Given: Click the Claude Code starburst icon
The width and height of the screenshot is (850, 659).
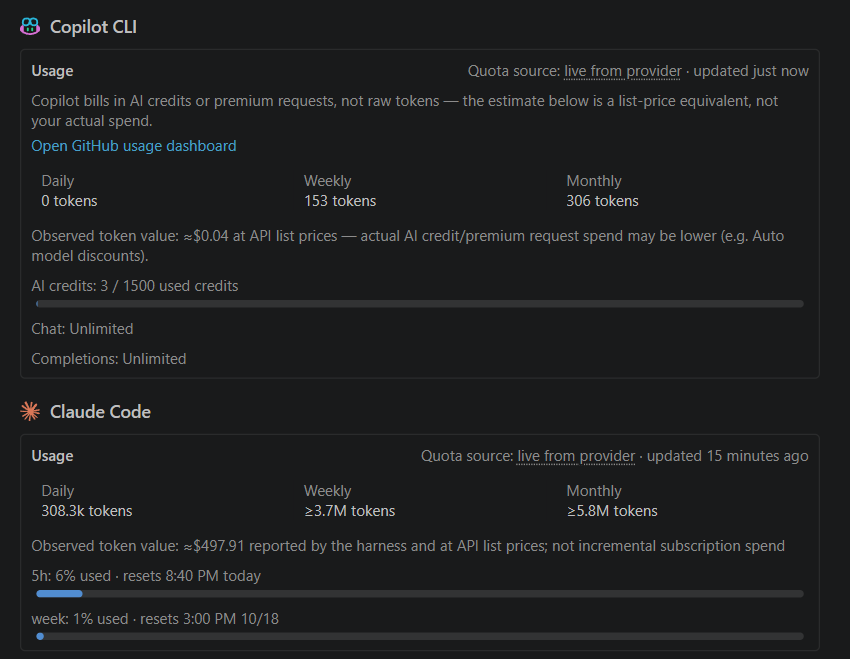Looking at the screenshot, I should tap(30, 411).
